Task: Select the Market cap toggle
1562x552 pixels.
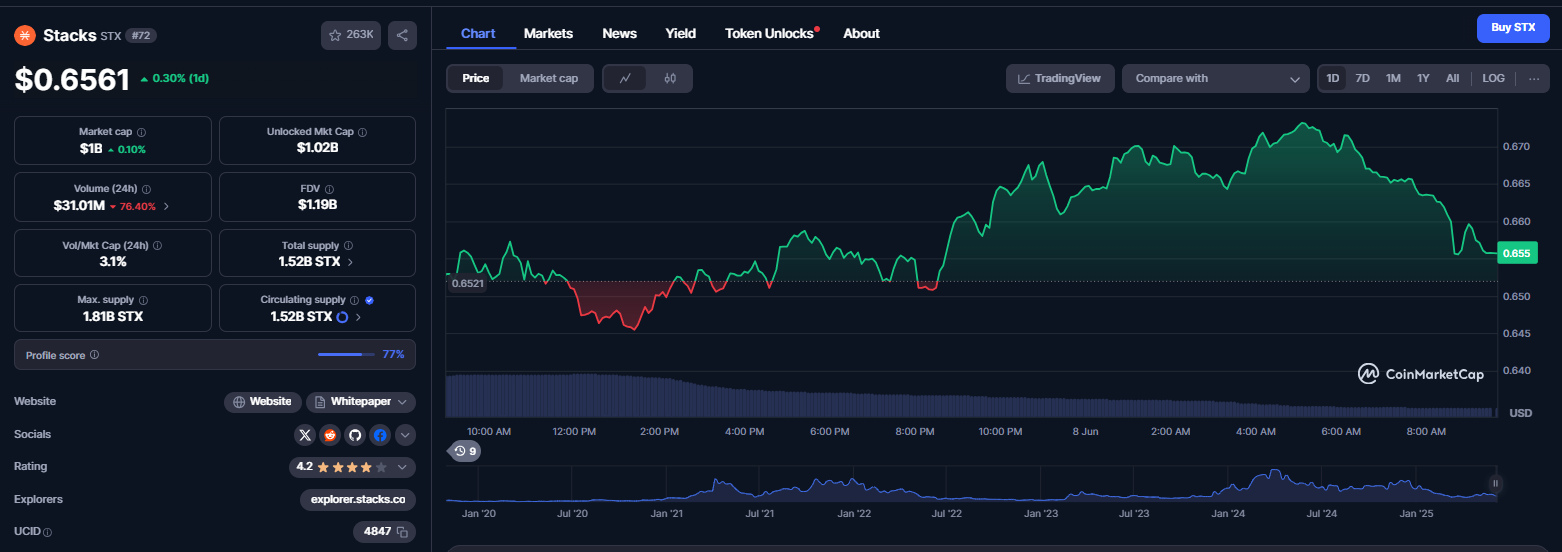Action: [x=549, y=78]
